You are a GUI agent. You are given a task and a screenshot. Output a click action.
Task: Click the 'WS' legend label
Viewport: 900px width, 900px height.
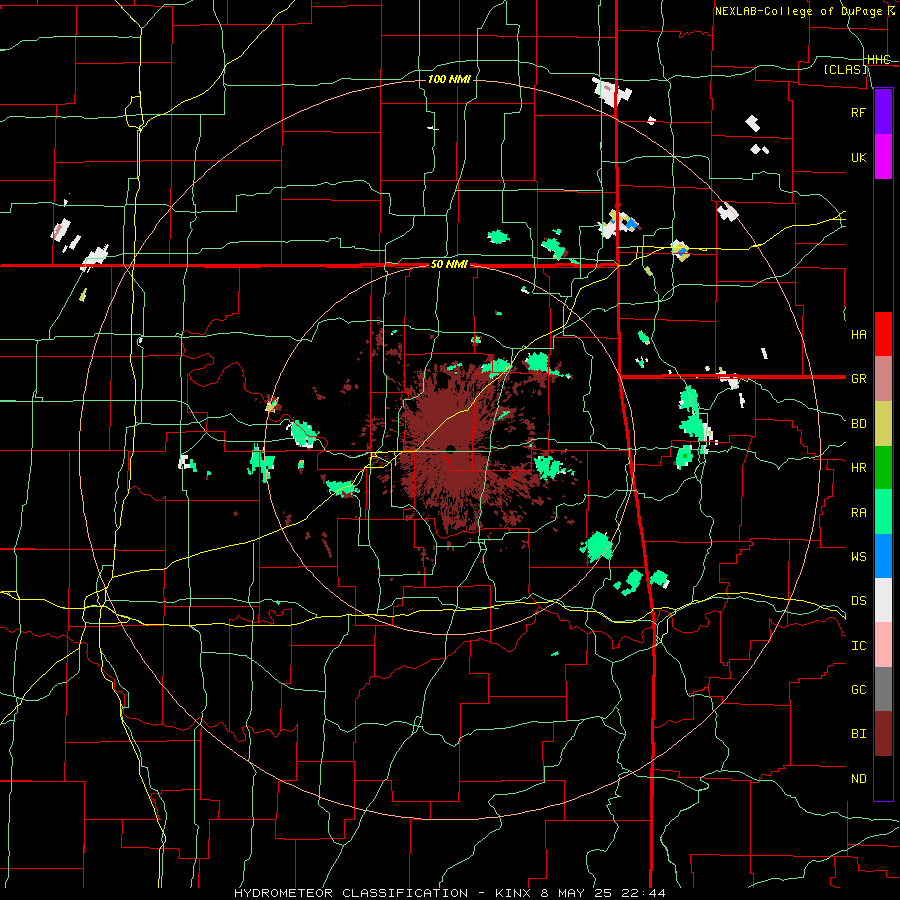[x=858, y=557]
